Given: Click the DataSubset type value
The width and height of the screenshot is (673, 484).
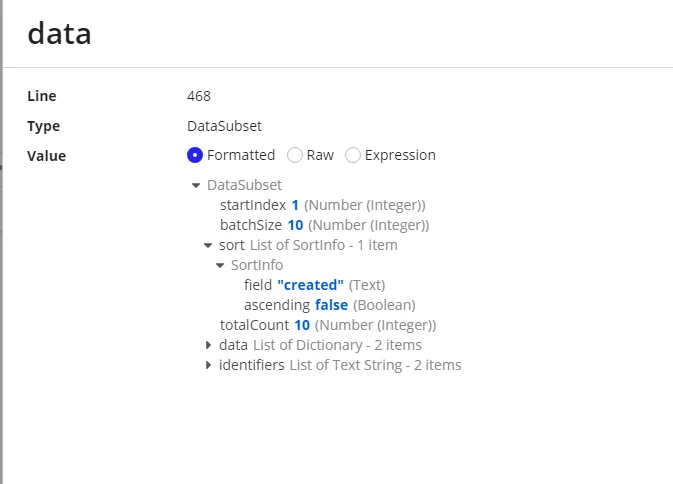Looking at the screenshot, I should (x=224, y=126).
